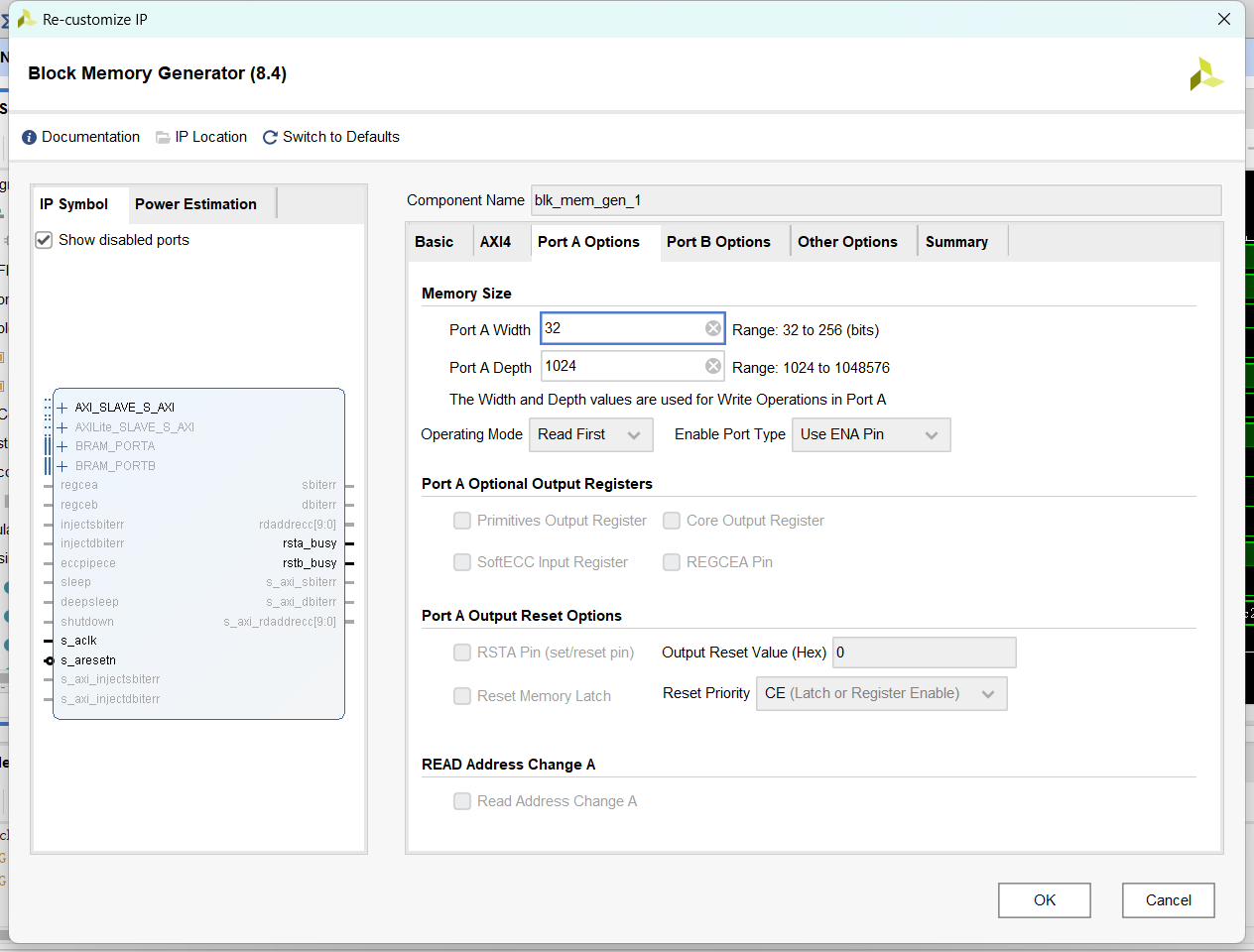Toggle the Primitives Output Register checkbox
This screenshot has height=952, width=1254.
462,521
